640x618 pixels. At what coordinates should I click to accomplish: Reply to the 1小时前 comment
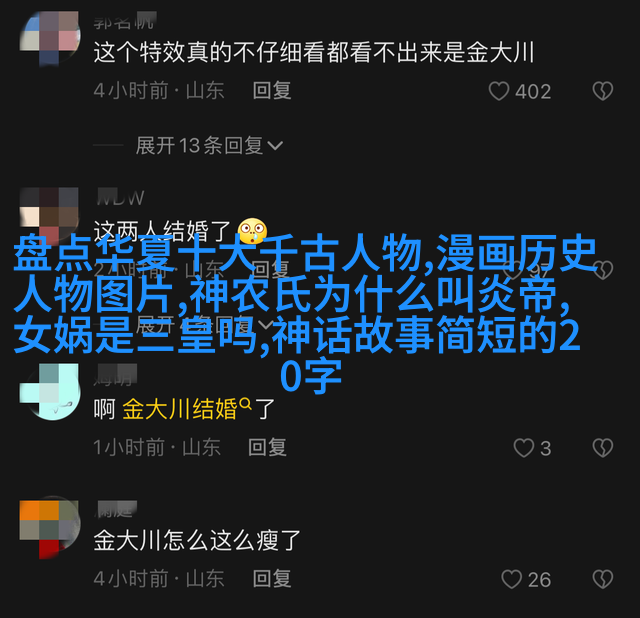coord(267,447)
